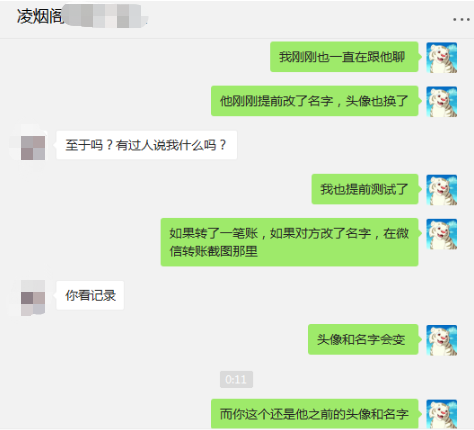Screen dimensions: 474x430
Task: Click tiger avatar beside 而你这个还是他之前的 message
Action: [442, 414]
